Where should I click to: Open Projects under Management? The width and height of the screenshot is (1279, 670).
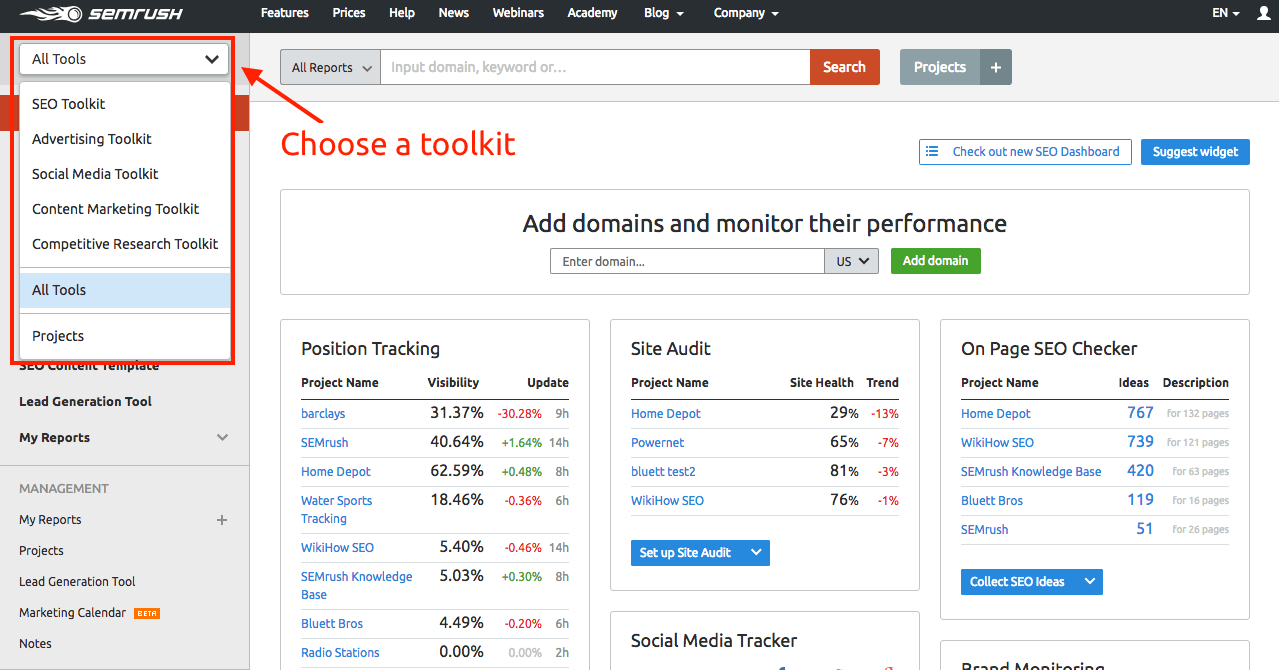41,551
